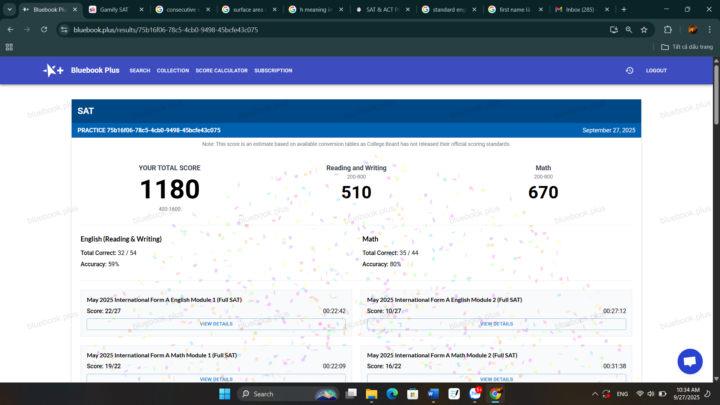Viewport: 720px width, 405px height.
Task: Open the Chrome profile avatar
Action: 693,30
